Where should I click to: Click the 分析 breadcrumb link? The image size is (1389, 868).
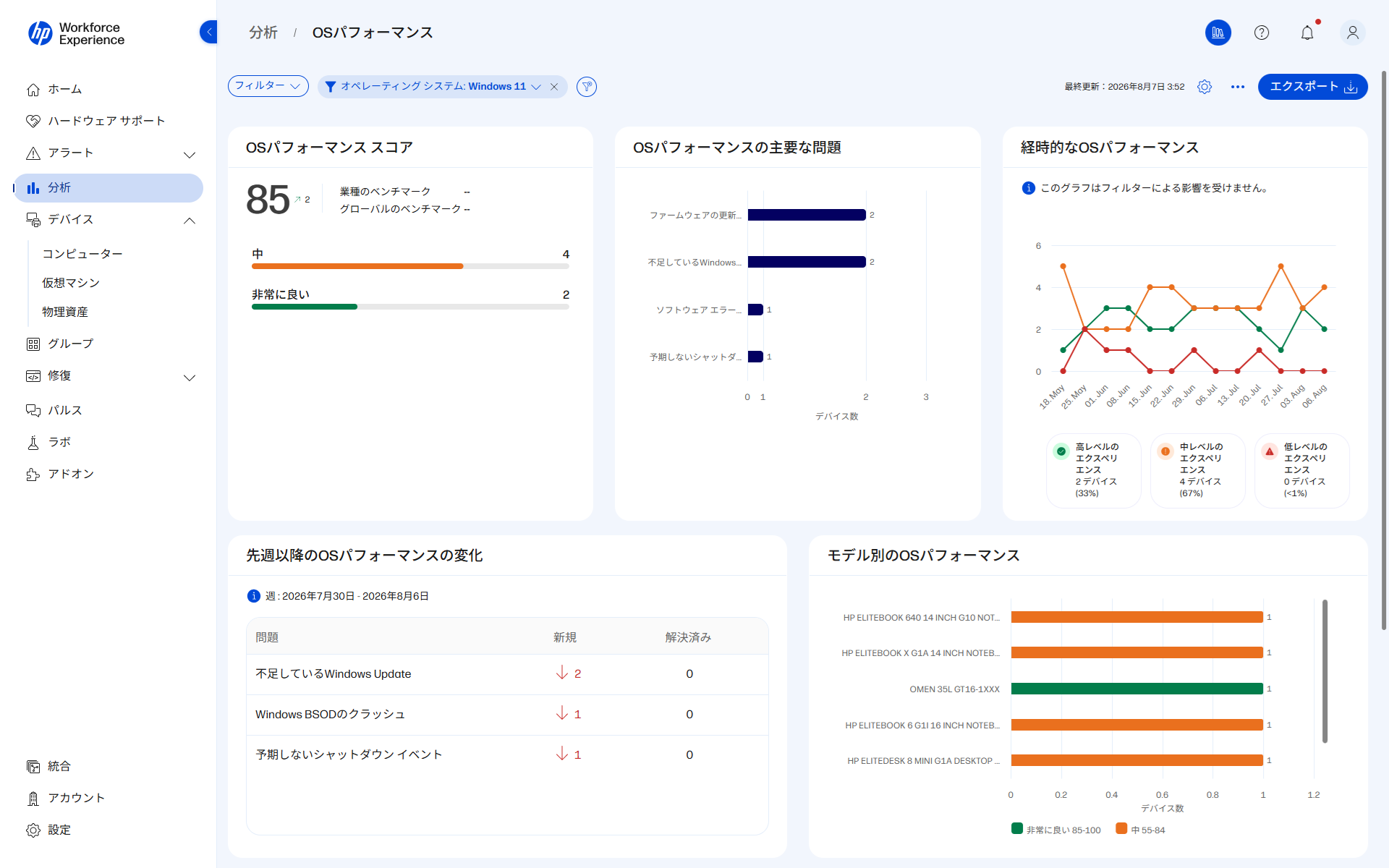pyautogui.click(x=263, y=33)
